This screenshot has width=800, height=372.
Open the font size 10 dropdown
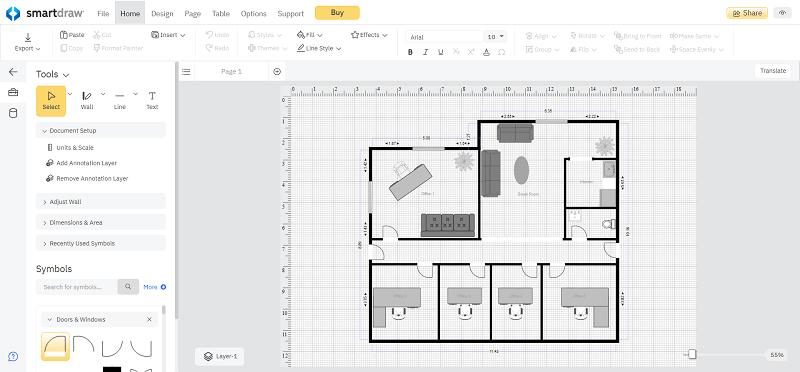[496, 37]
